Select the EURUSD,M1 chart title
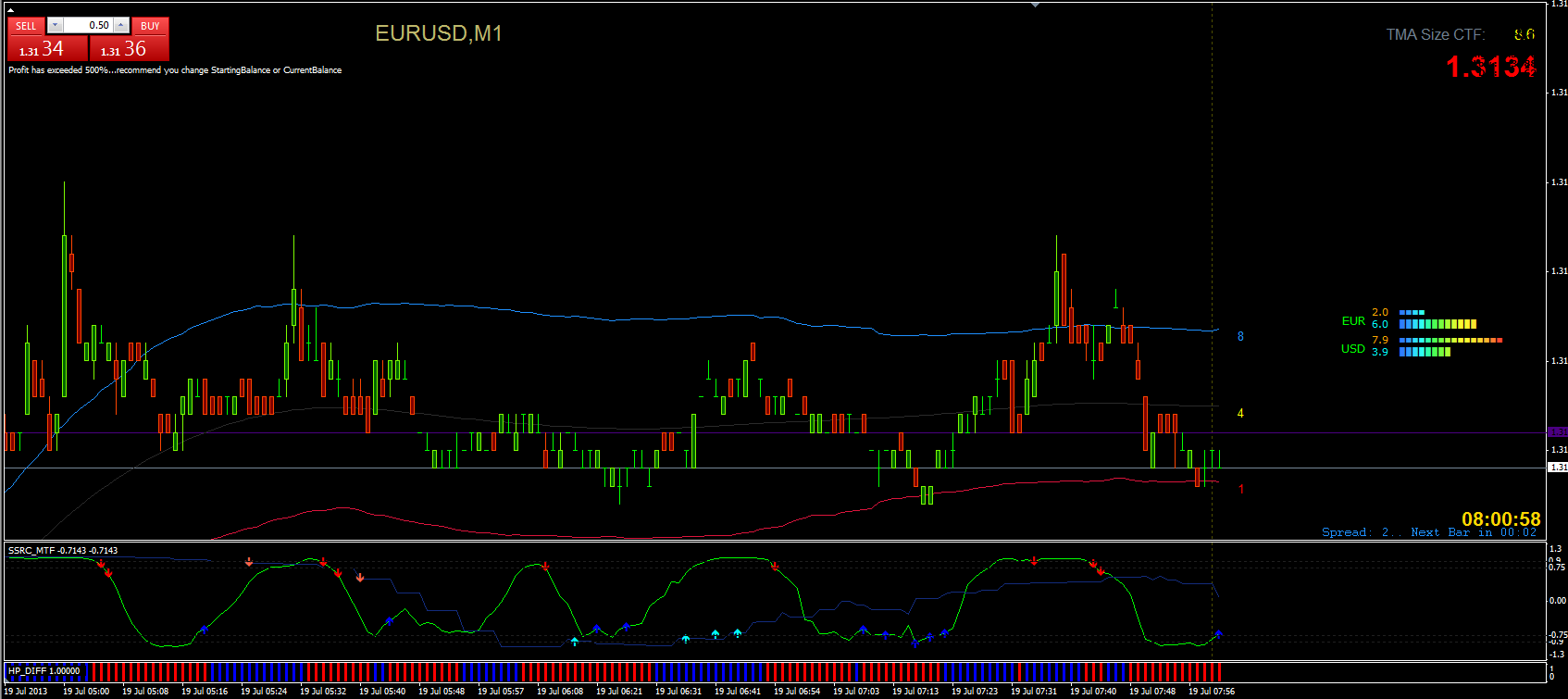The image size is (1568, 699). point(439,33)
